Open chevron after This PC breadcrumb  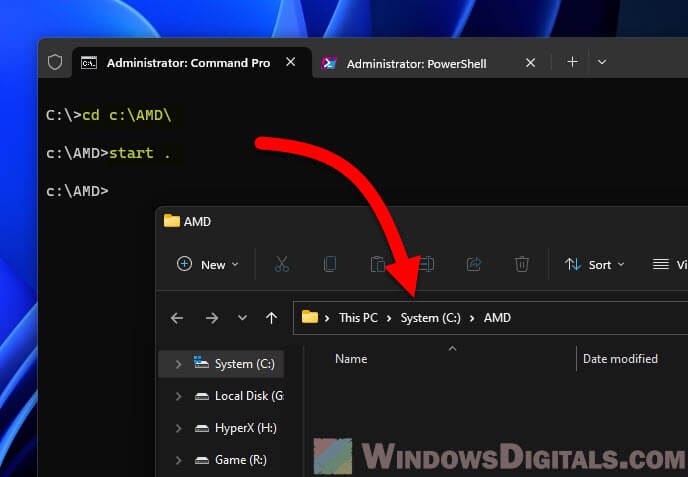[x=389, y=318]
